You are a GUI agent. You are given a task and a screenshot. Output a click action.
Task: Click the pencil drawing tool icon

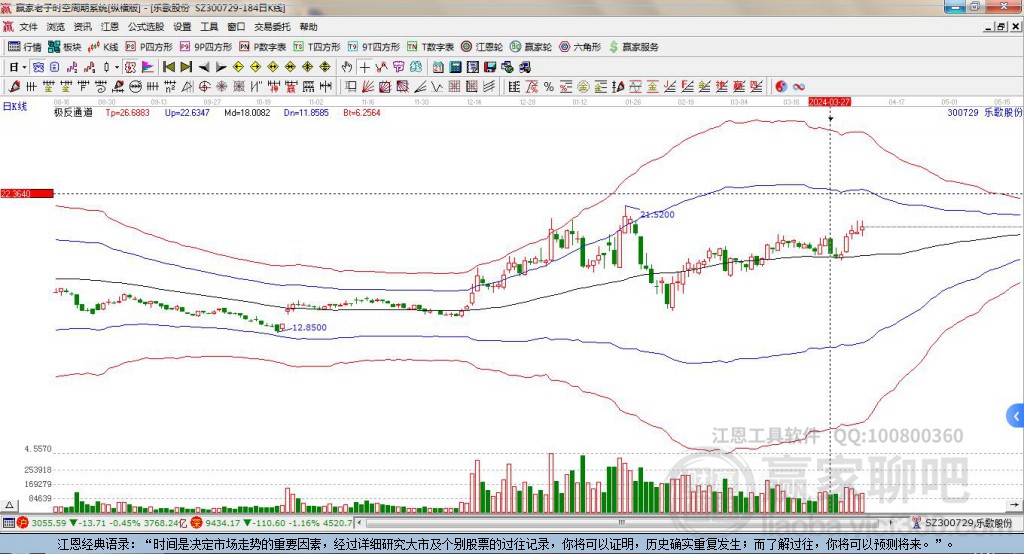click(x=14, y=86)
